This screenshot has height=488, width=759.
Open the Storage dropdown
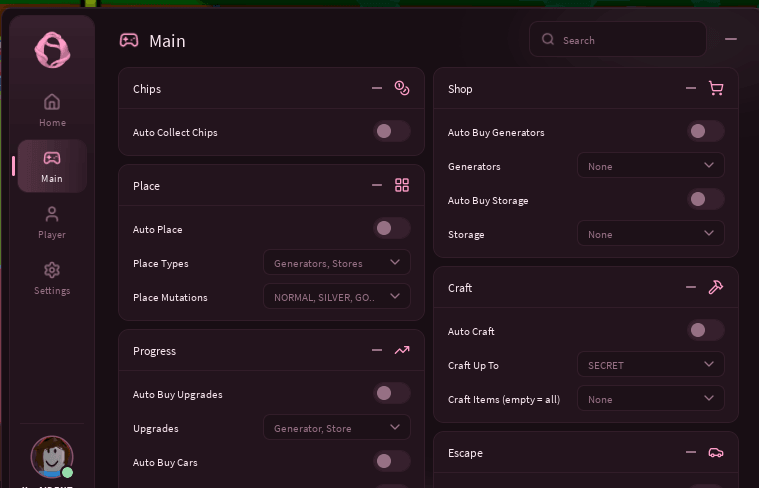[x=651, y=233]
